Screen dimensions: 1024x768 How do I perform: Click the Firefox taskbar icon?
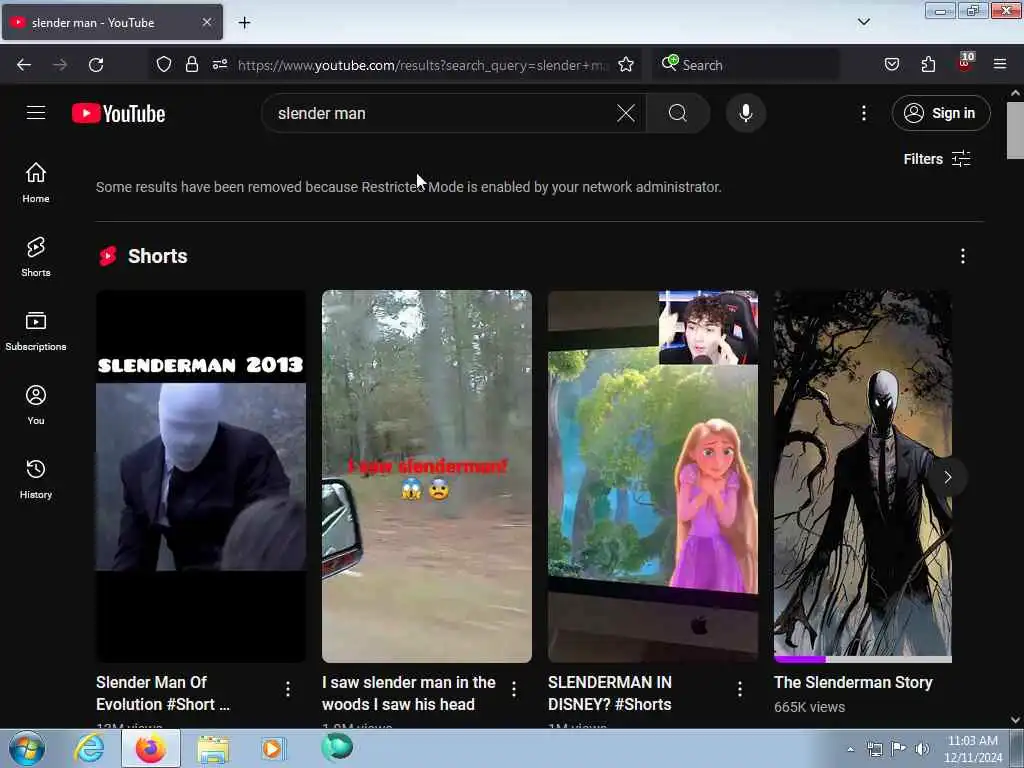tap(151, 748)
